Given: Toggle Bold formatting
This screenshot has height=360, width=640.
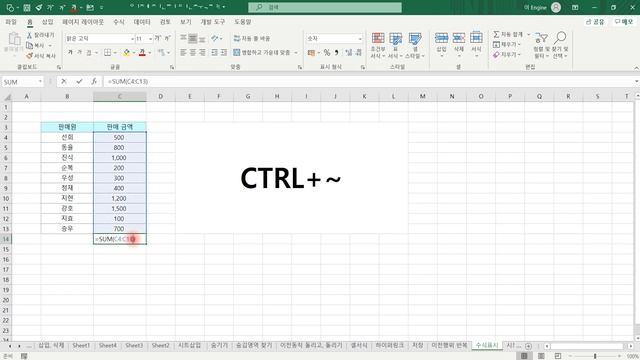Looking at the screenshot, I should [x=70, y=53].
